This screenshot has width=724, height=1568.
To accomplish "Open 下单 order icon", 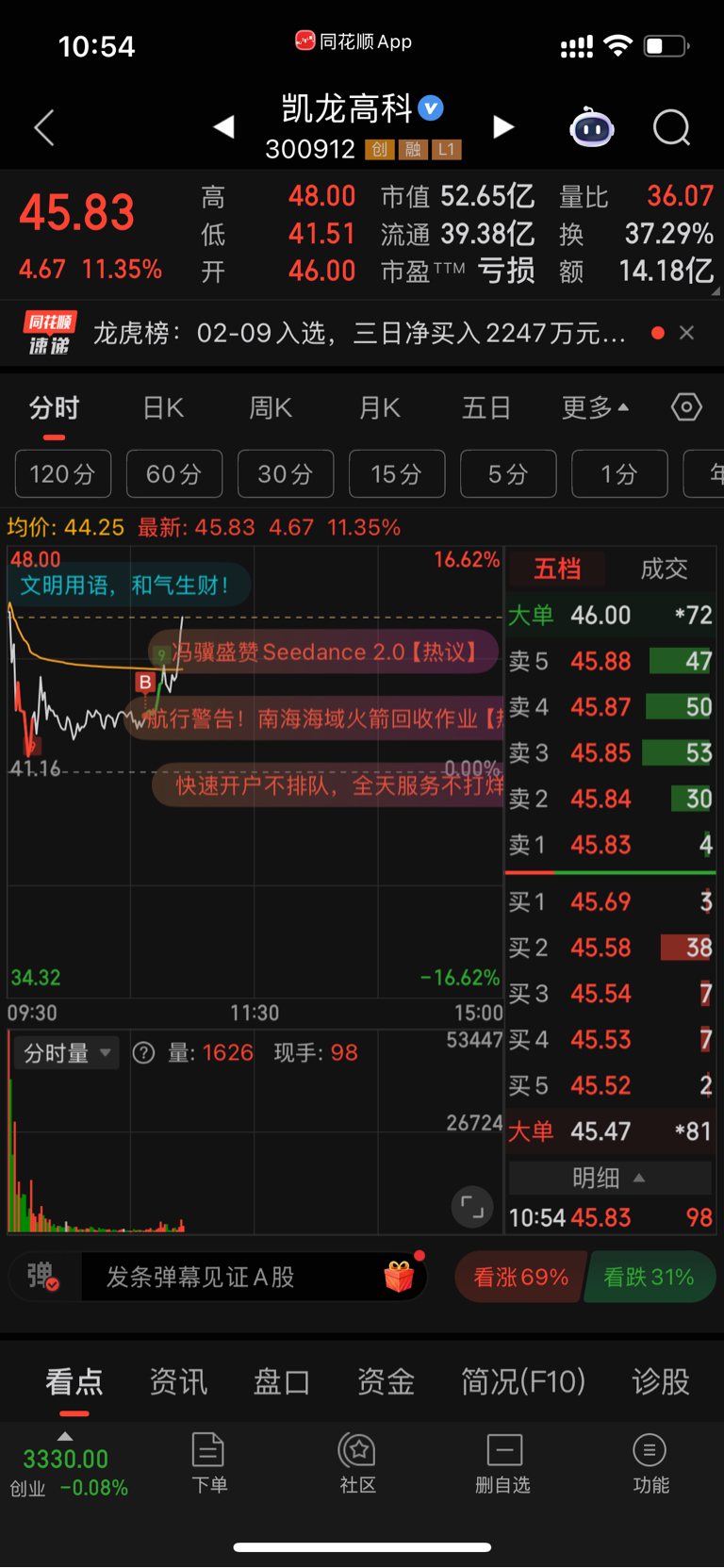I will pyautogui.click(x=208, y=1463).
